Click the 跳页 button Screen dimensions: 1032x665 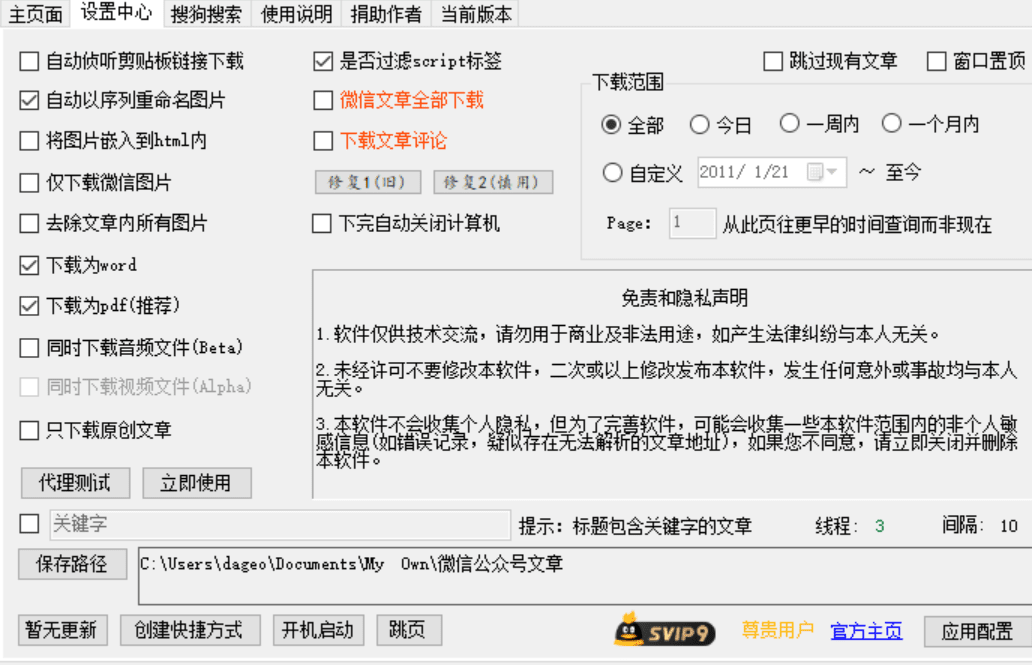(x=409, y=630)
